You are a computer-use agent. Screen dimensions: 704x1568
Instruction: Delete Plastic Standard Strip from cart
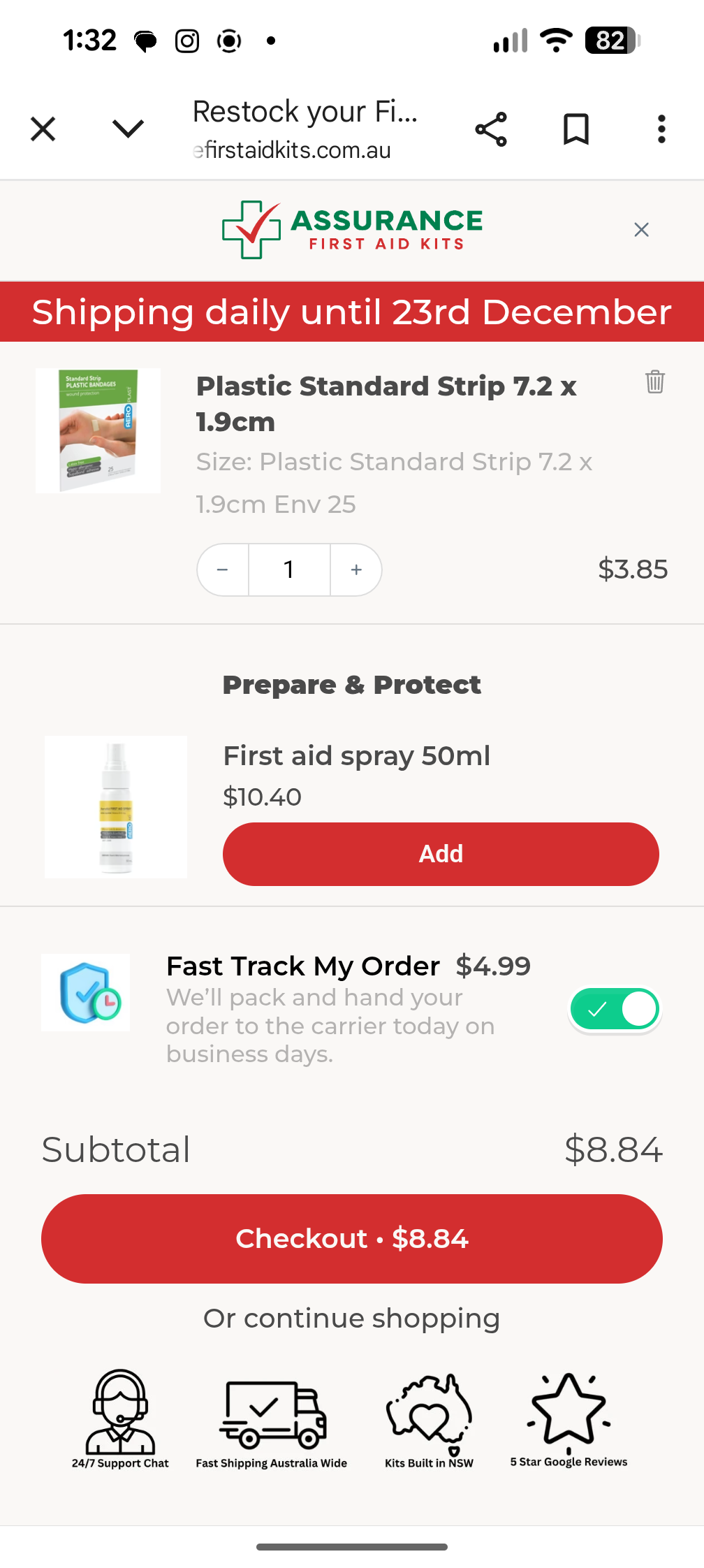coord(654,382)
